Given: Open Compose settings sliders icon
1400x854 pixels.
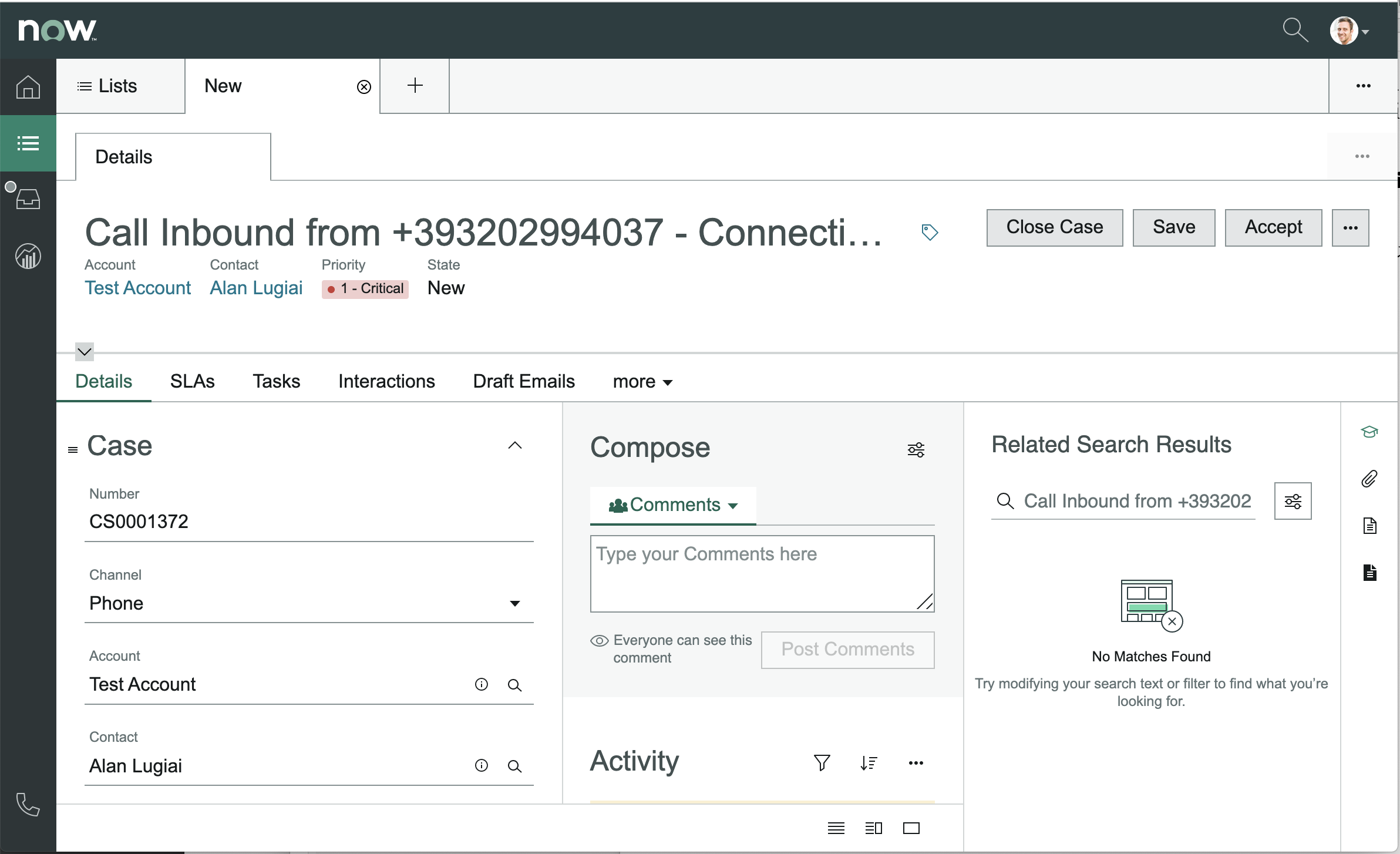Looking at the screenshot, I should pyautogui.click(x=916, y=450).
